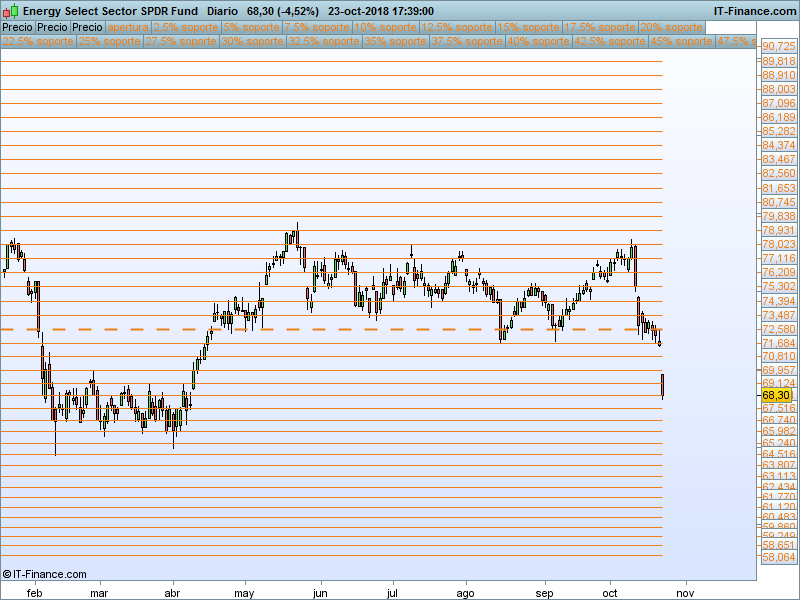Screen dimensions: 800x600
Task: Pick the 27.5% soporte label
Action: coord(181,41)
